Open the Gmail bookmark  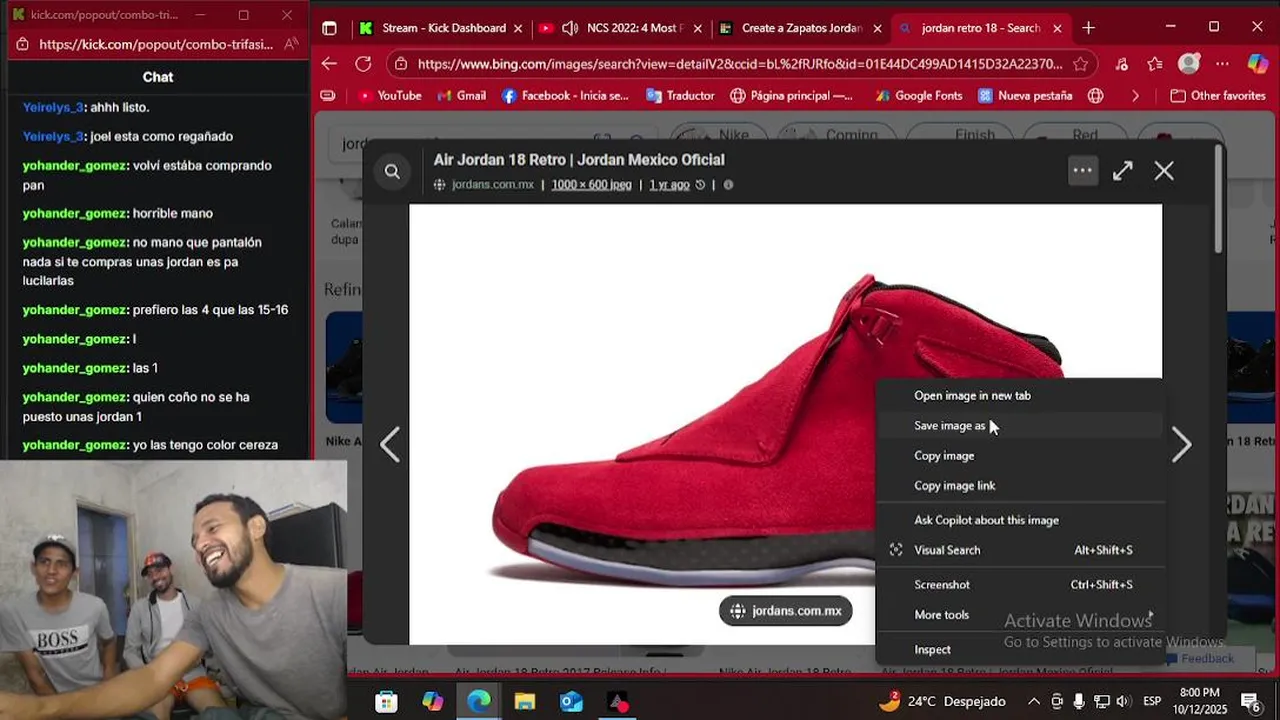coord(461,96)
